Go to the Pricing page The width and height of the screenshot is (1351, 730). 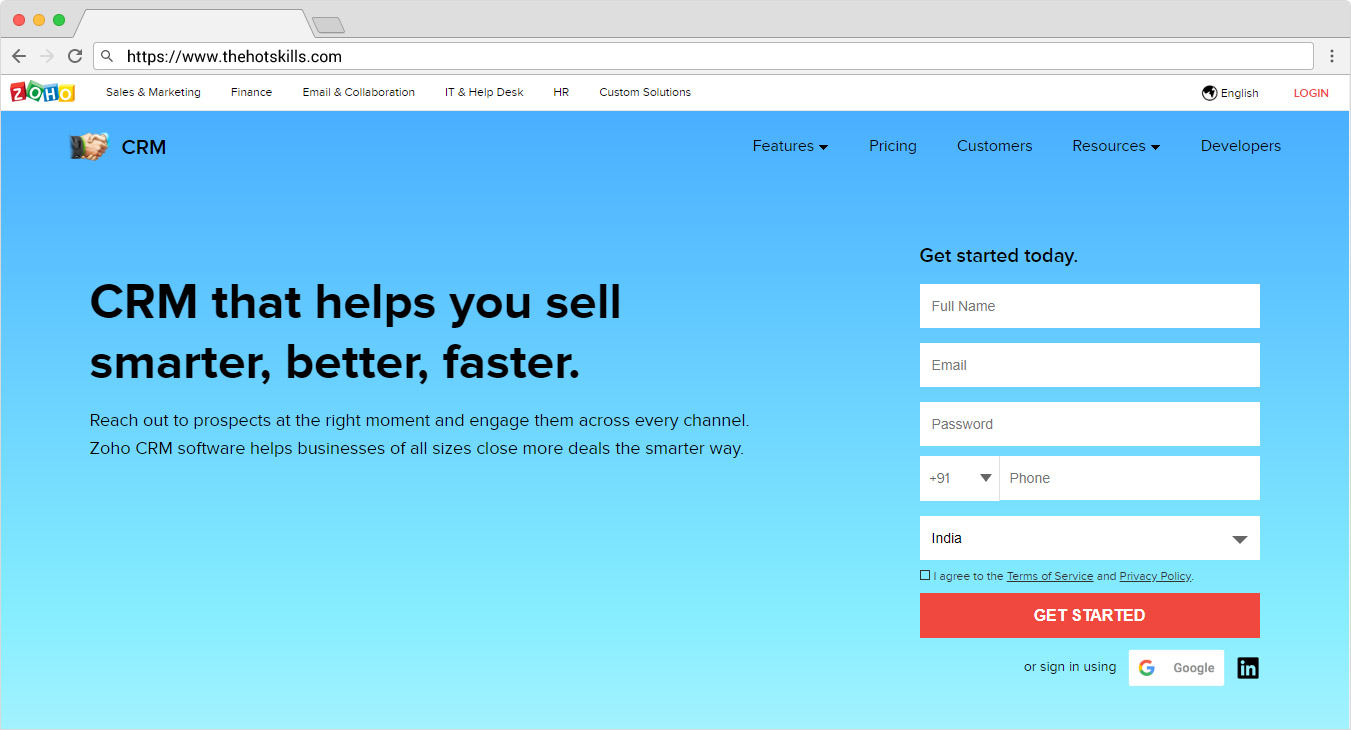[x=893, y=146]
